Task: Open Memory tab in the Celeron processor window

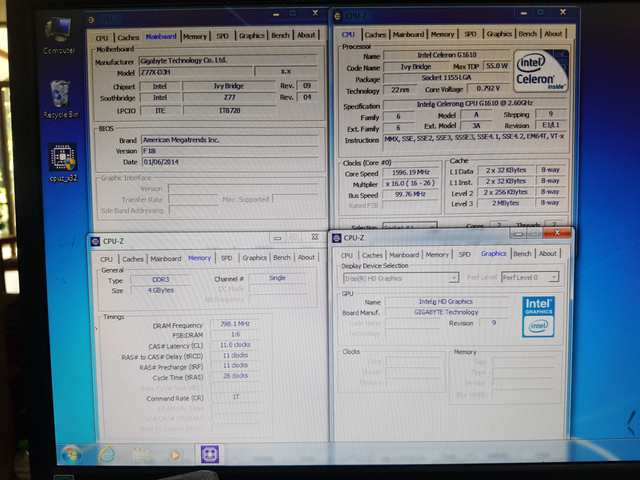Action: click(x=442, y=34)
